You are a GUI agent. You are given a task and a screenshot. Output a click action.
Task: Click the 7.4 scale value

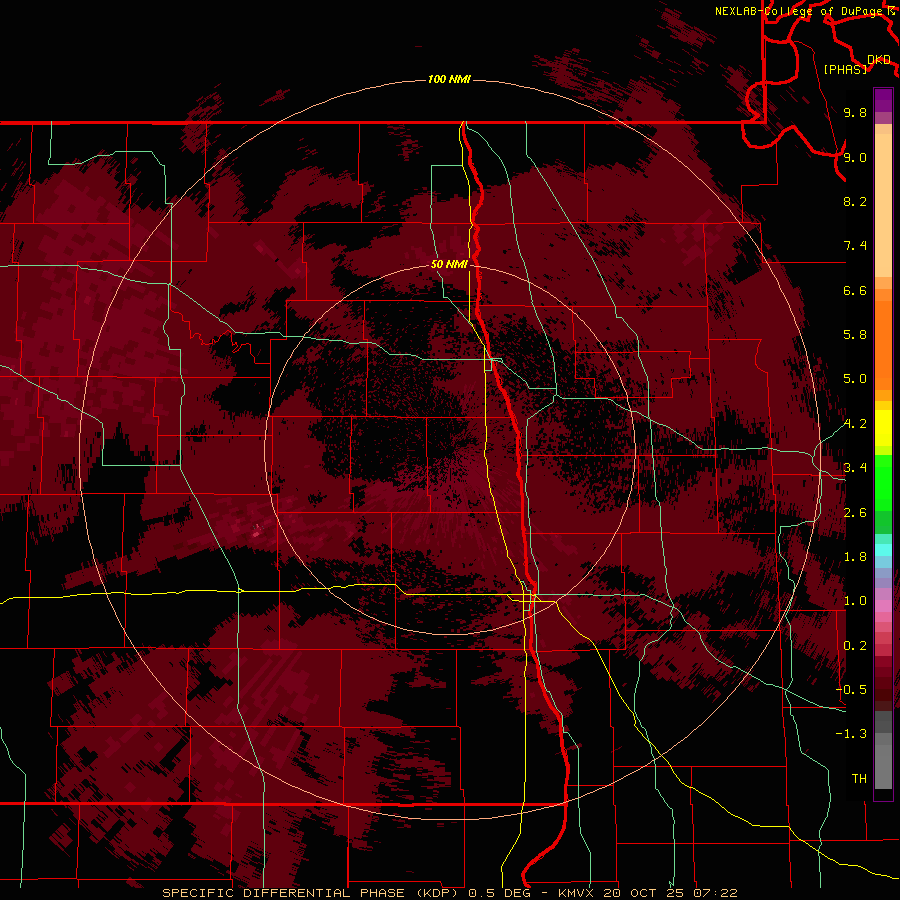point(855,246)
